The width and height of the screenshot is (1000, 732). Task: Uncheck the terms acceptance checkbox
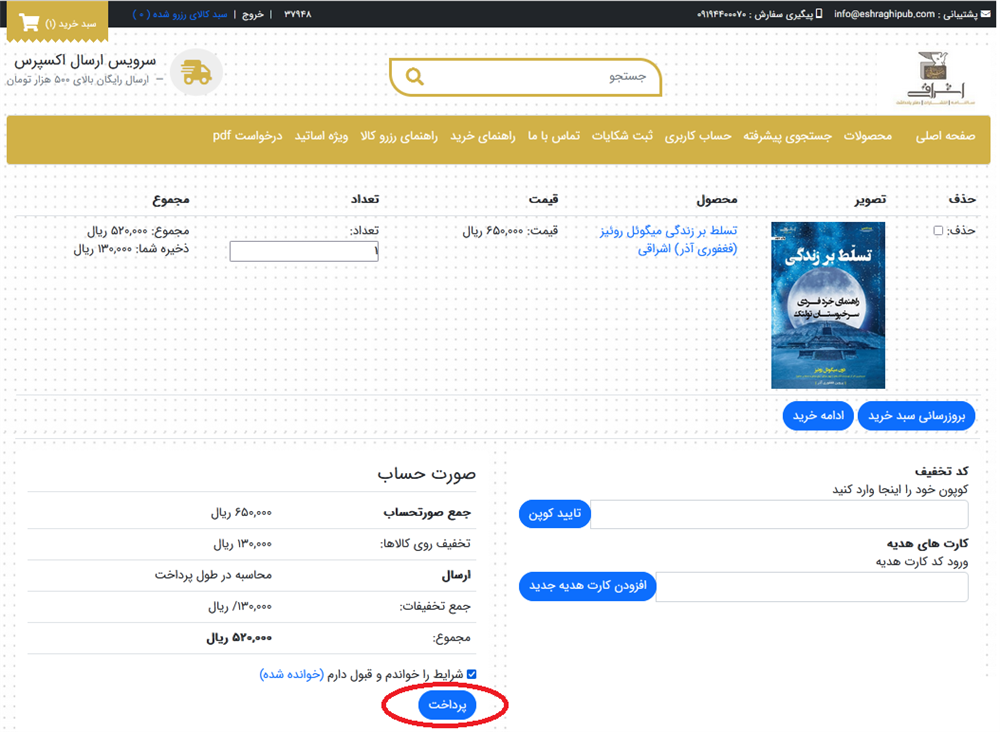[x=472, y=674]
